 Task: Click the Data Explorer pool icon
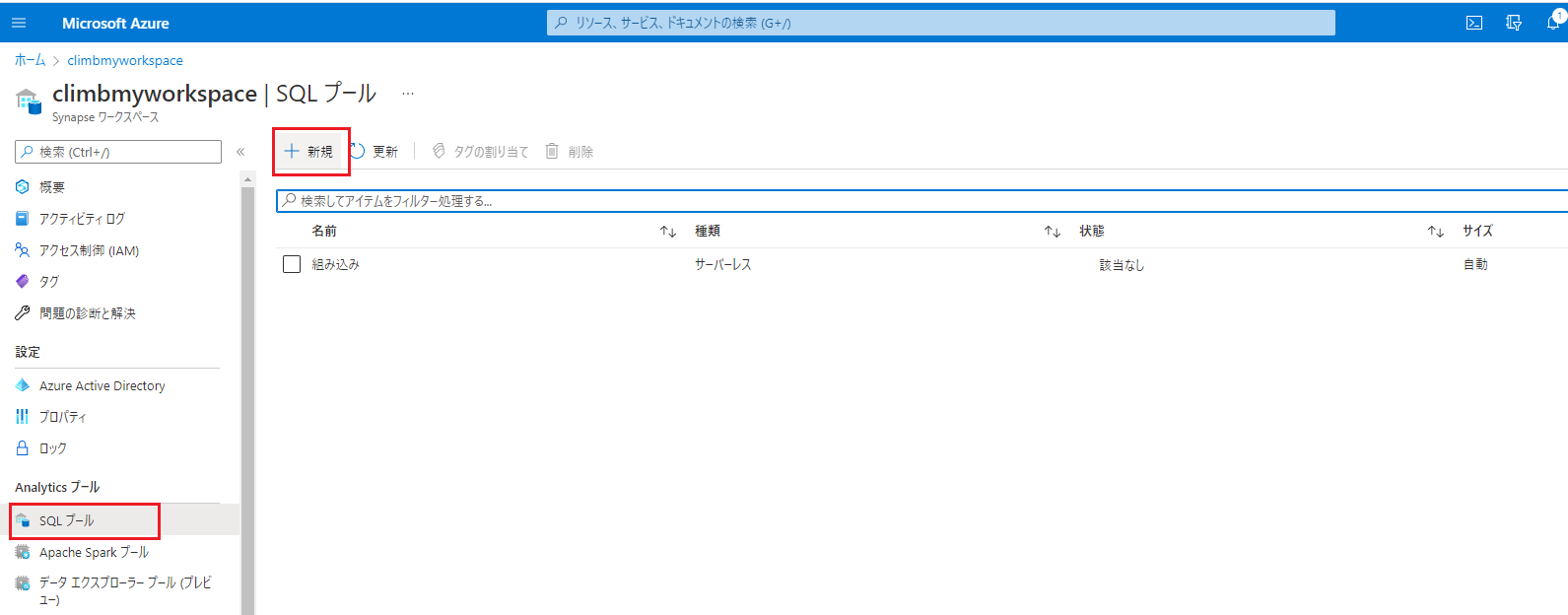tap(23, 583)
